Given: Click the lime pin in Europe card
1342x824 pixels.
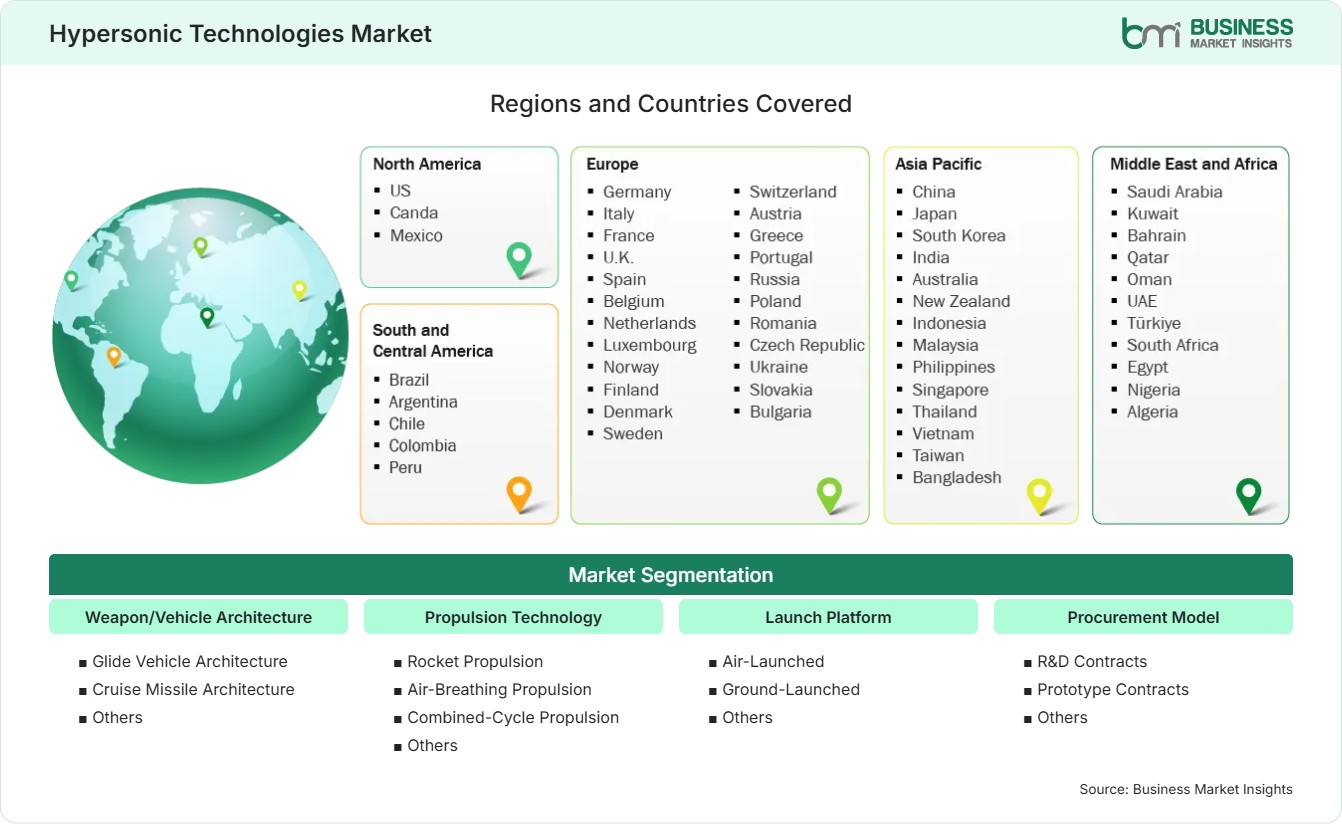Looking at the screenshot, I should click(829, 494).
